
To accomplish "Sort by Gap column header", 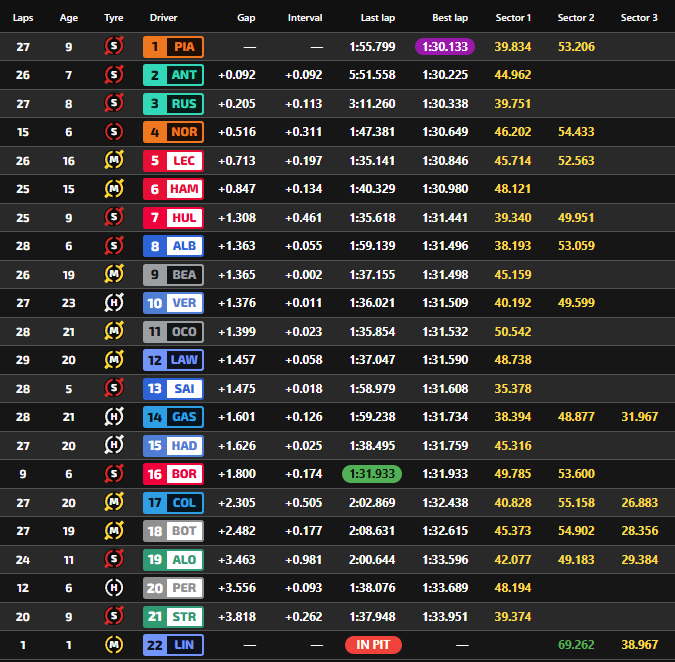I will pos(246,18).
